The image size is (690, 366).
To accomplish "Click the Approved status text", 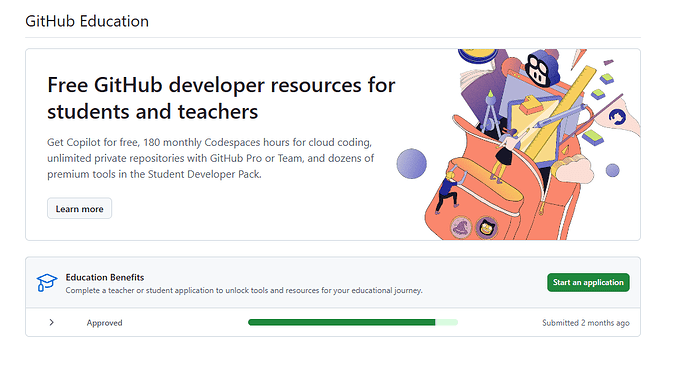I will click(104, 323).
